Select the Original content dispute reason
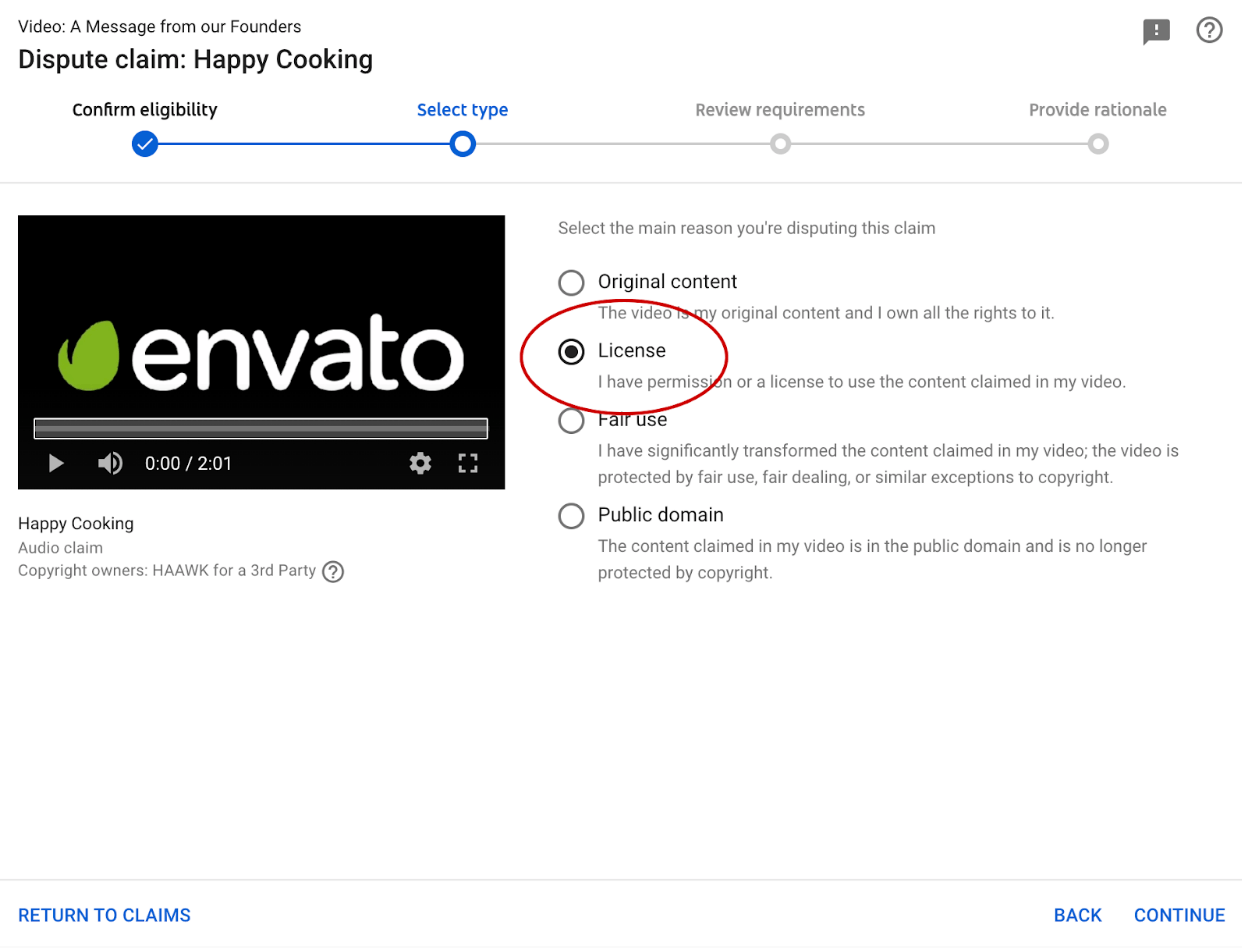Image resolution: width=1242 pixels, height=948 pixels. [x=571, y=283]
